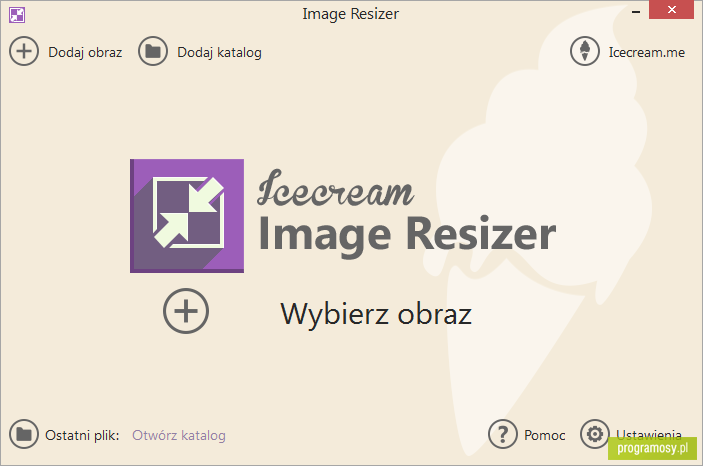Click the app icon in the title bar
Viewport: 703px width, 466px height.
click(17, 15)
